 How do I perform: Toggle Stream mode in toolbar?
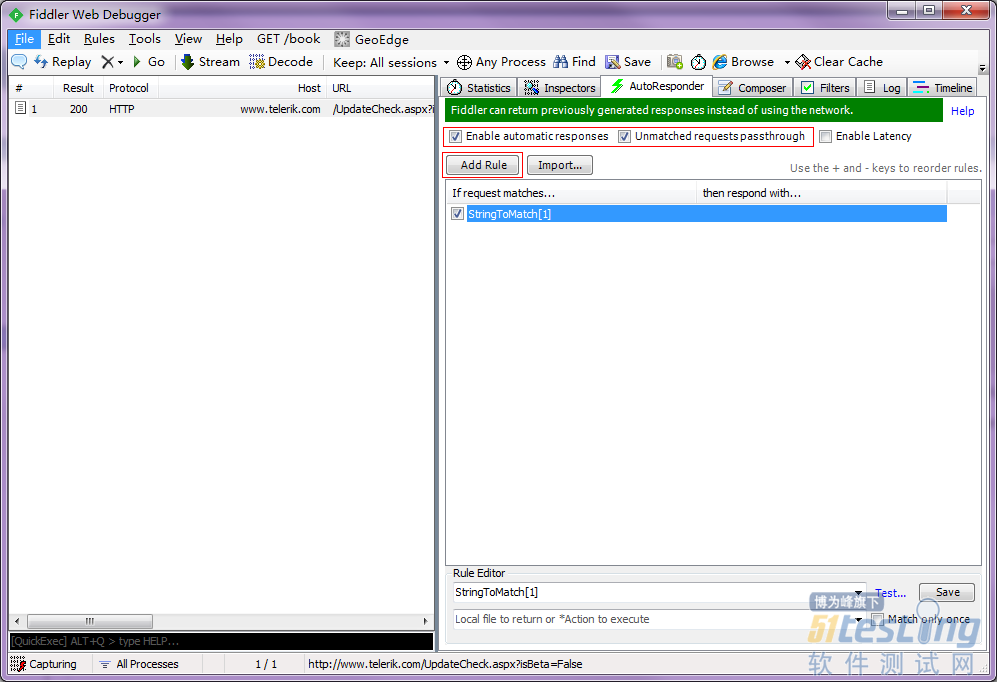210,62
